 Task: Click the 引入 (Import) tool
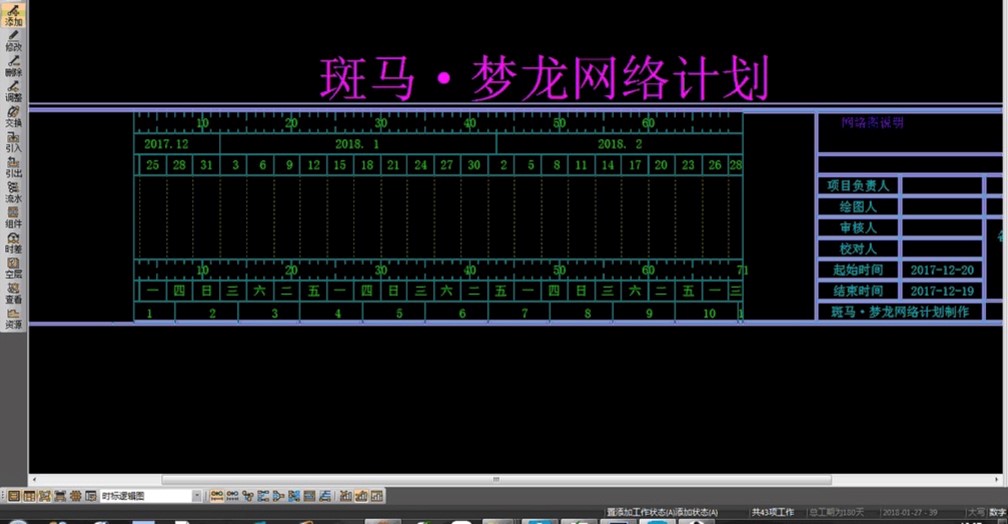(x=13, y=141)
